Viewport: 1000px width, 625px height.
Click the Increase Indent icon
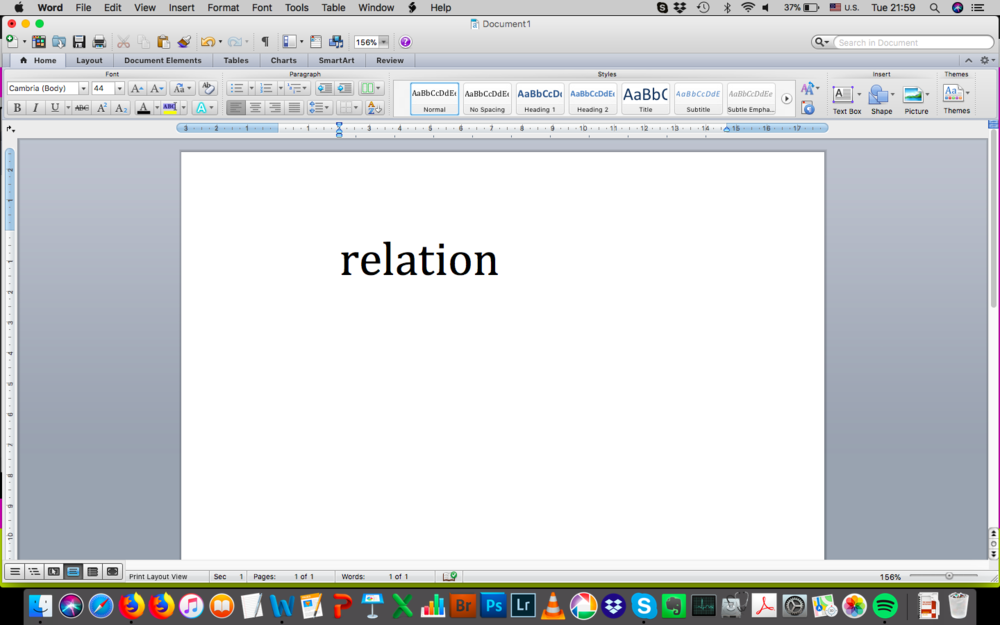click(x=344, y=89)
